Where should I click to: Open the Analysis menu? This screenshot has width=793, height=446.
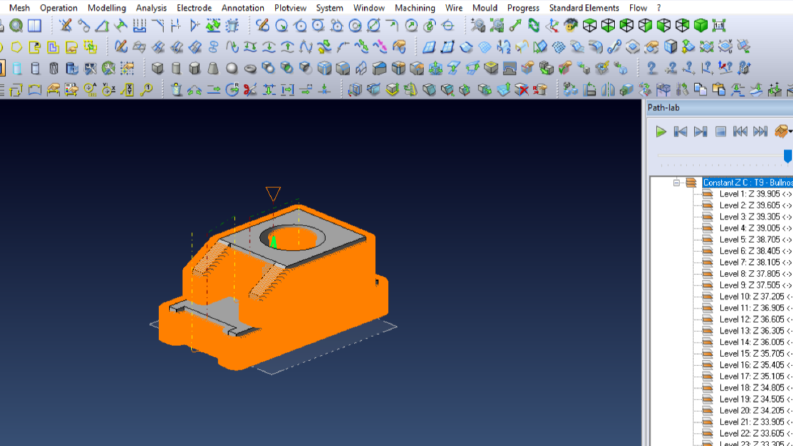coord(151,8)
